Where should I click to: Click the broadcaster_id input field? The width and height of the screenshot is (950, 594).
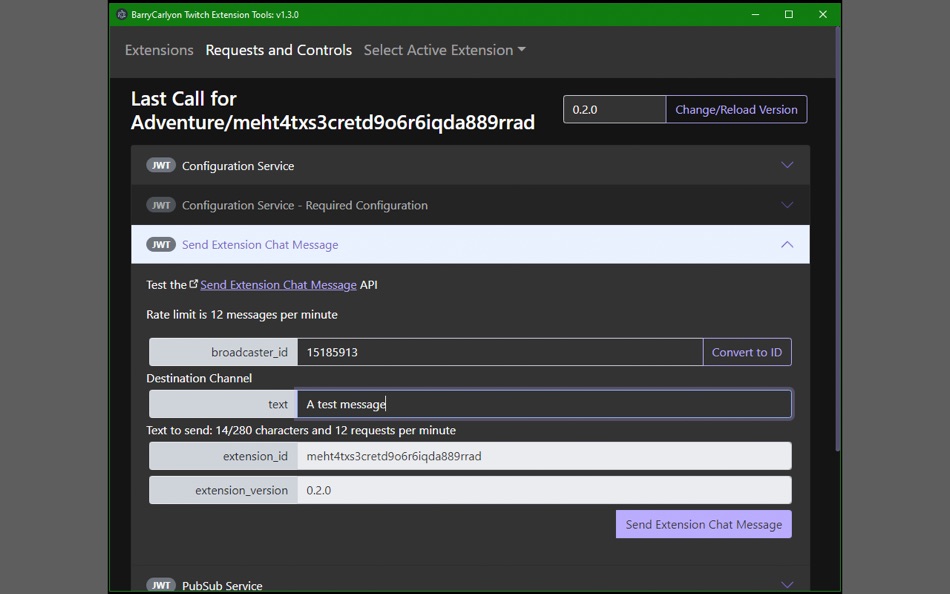click(500, 352)
